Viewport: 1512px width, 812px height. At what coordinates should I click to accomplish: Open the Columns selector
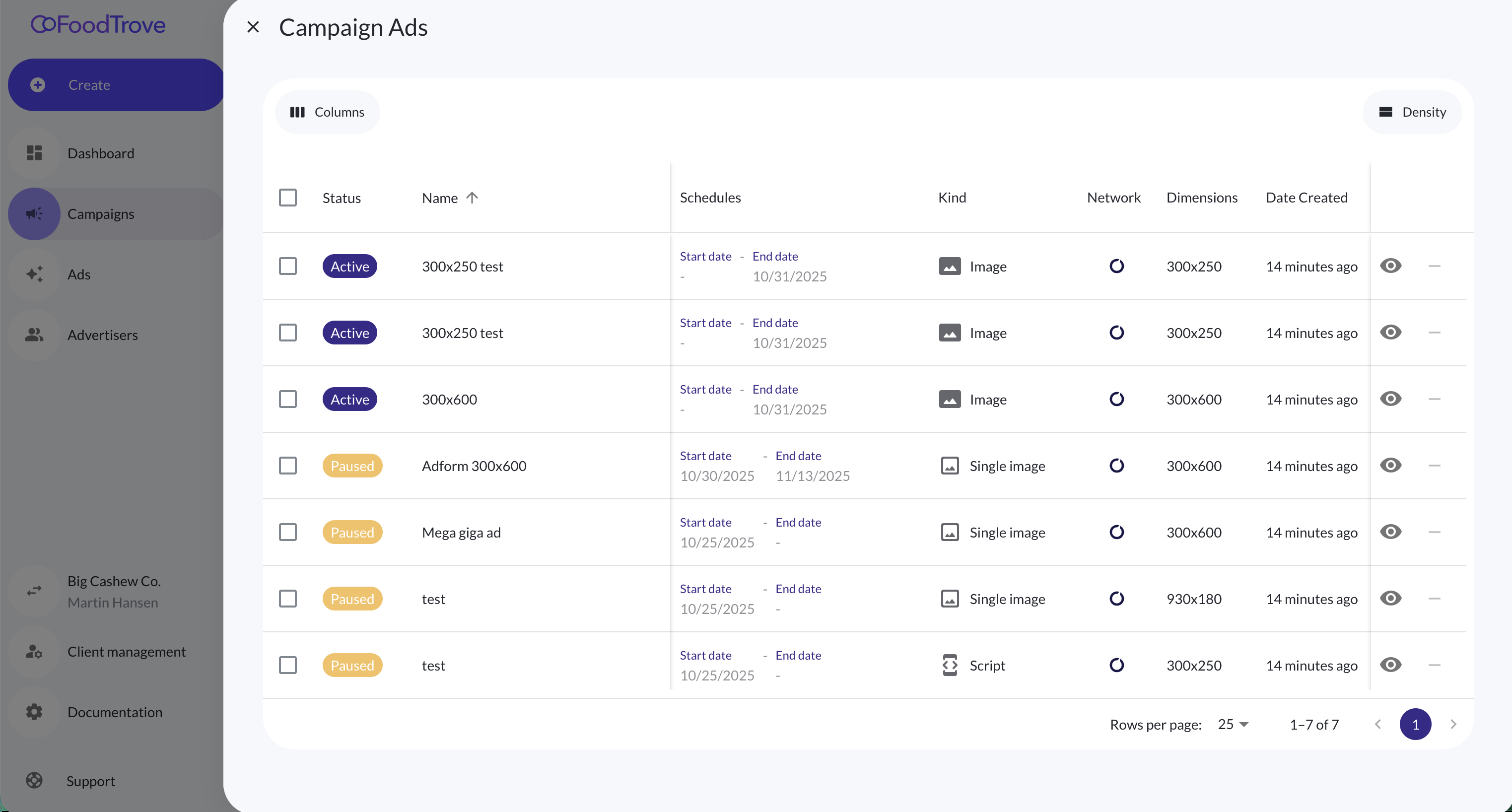click(327, 112)
